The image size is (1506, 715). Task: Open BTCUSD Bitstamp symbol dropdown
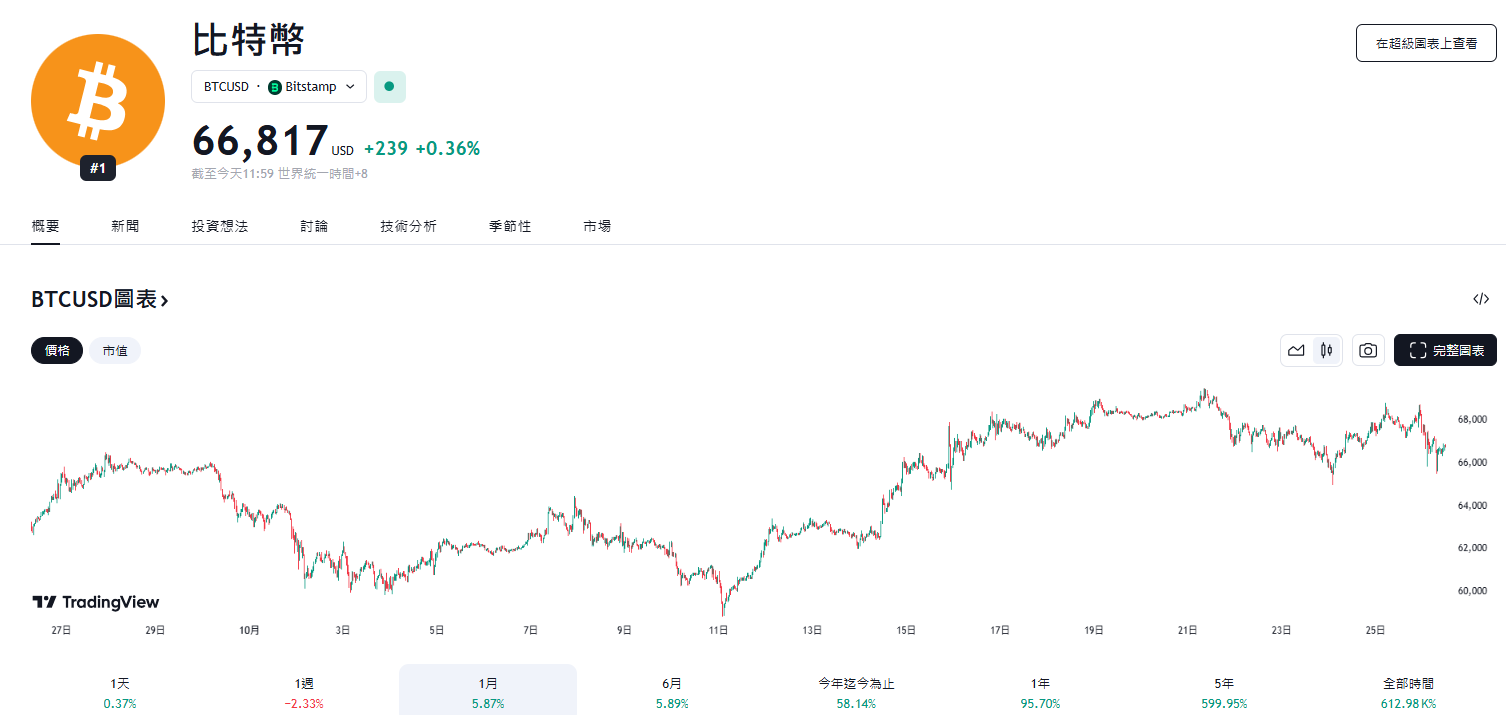point(279,87)
